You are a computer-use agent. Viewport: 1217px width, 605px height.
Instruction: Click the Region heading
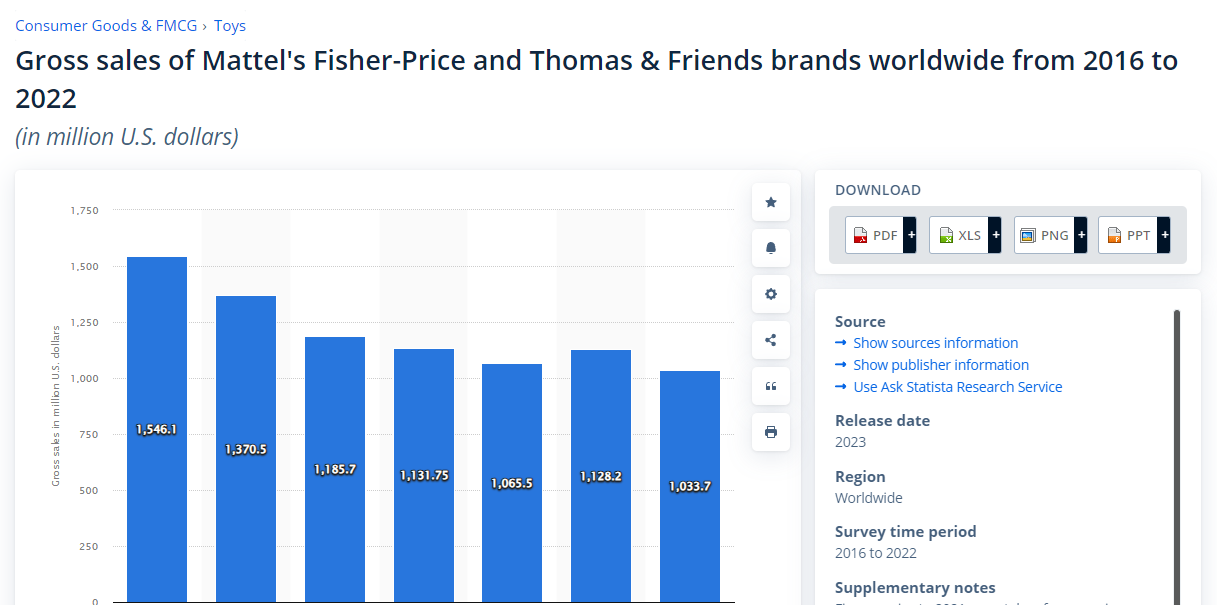(860, 477)
